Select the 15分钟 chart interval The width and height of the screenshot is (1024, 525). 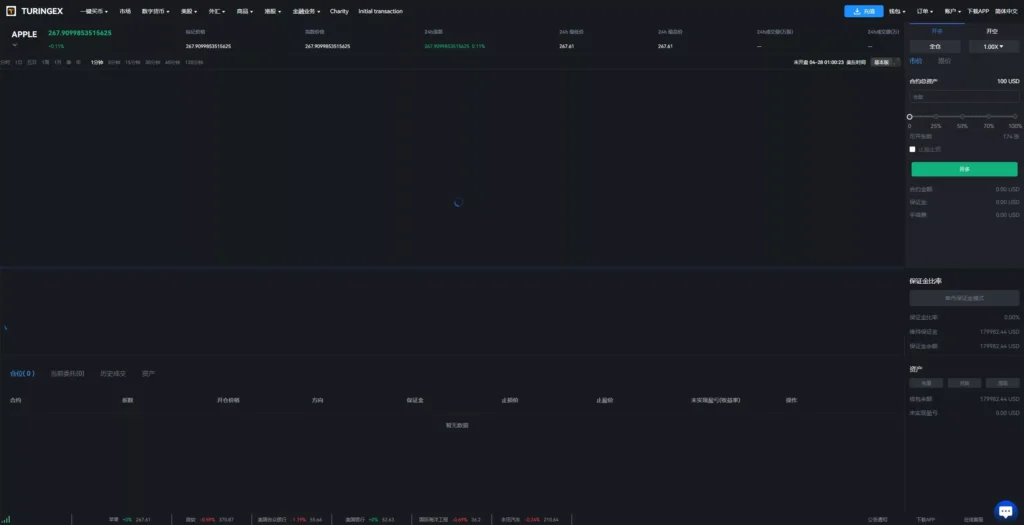click(133, 63)
